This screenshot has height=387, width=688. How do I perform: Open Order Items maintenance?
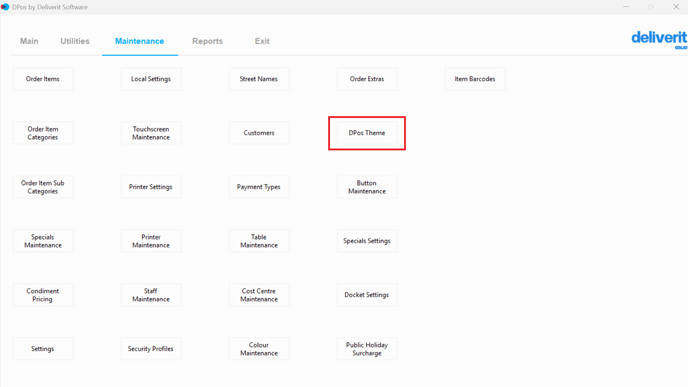[43, 79]
